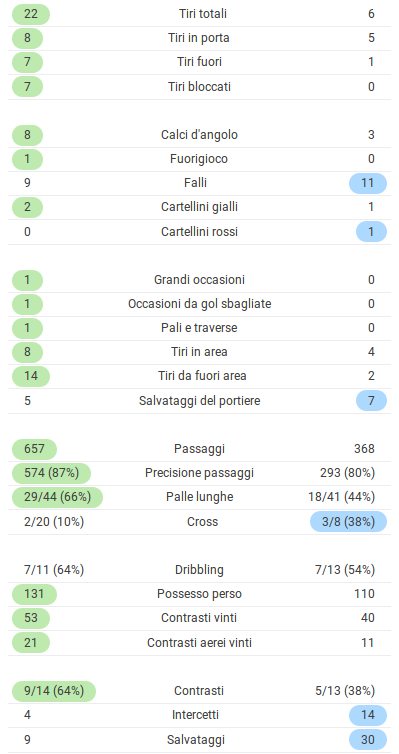
Task: Click the Grandi occasioni label
Action: (200, 279)
